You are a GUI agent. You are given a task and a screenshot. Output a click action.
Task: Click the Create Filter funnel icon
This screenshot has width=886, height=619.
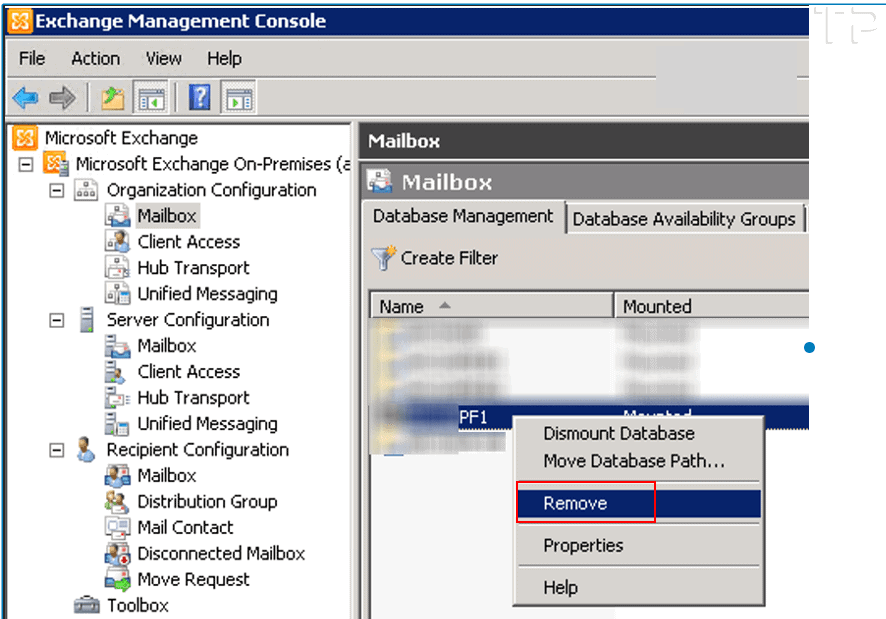pos(384,258)
